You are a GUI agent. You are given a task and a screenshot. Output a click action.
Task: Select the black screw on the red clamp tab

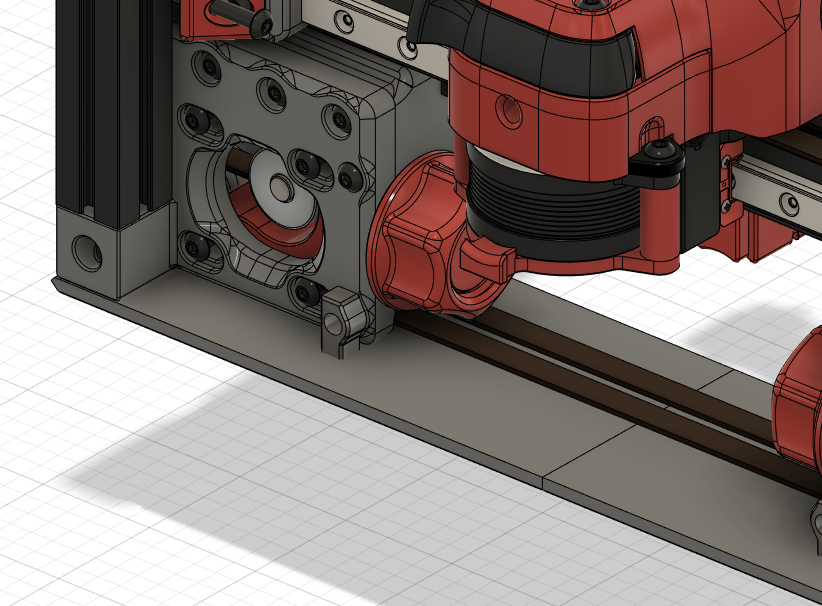(x=662, y=153)
